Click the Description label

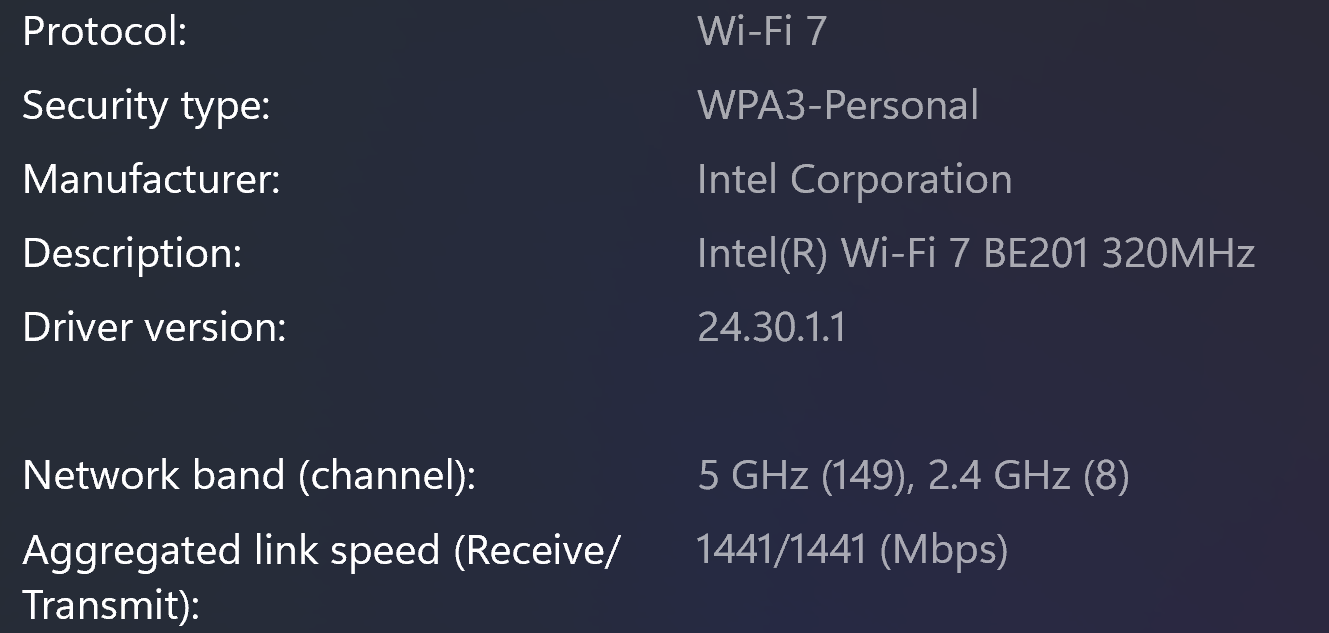pos(132,254)
